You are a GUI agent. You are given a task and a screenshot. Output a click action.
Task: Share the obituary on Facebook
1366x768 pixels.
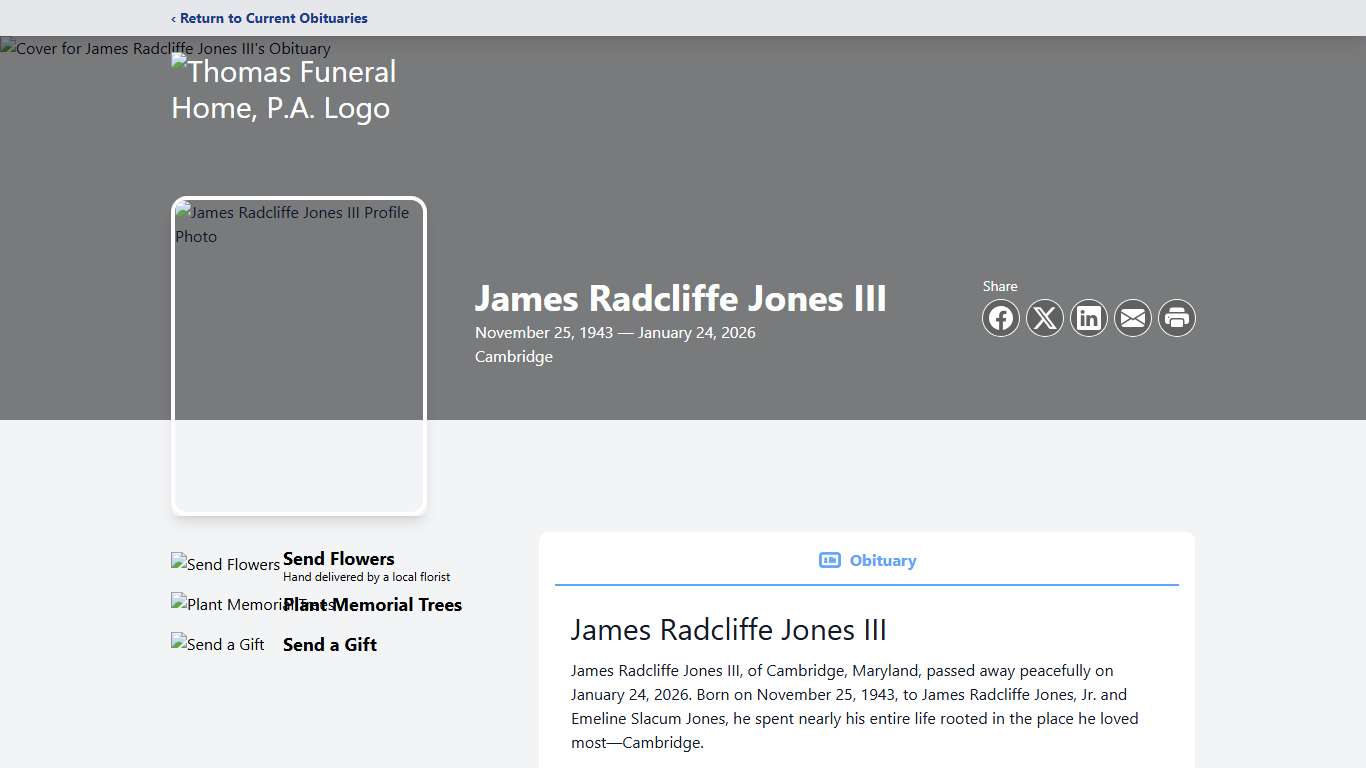coord(1001,318)
